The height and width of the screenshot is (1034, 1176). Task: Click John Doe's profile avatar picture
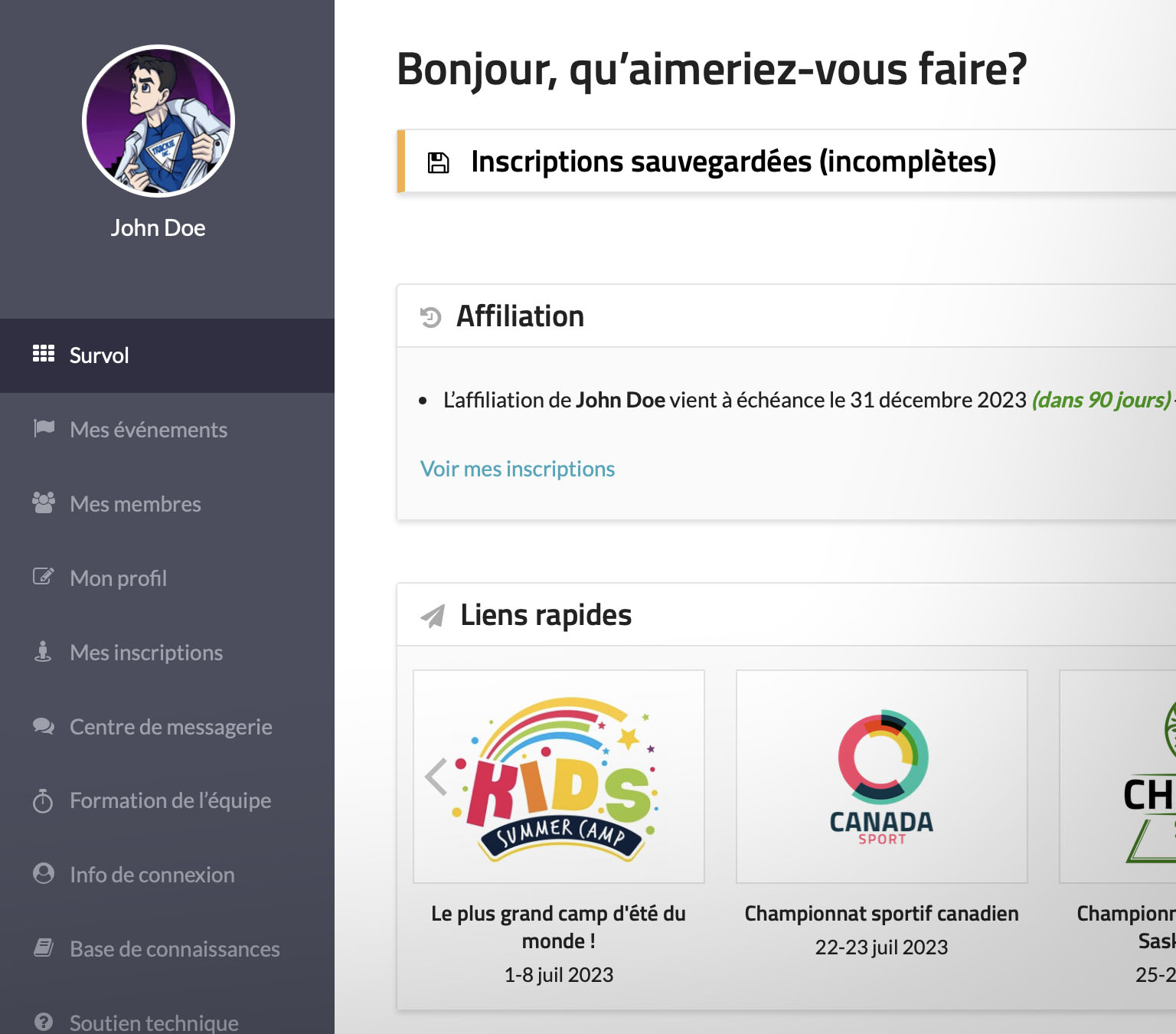pyautogui.click(x=158, y=121)
